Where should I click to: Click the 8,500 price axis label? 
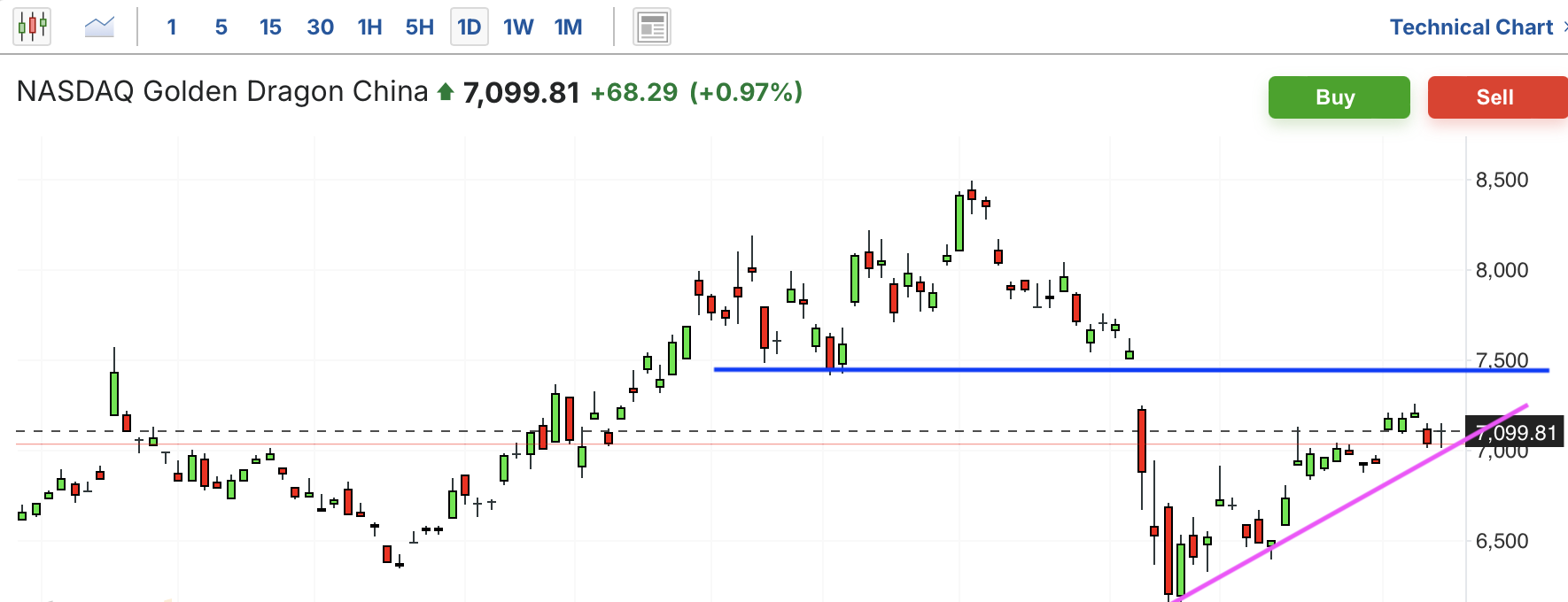1502,180
